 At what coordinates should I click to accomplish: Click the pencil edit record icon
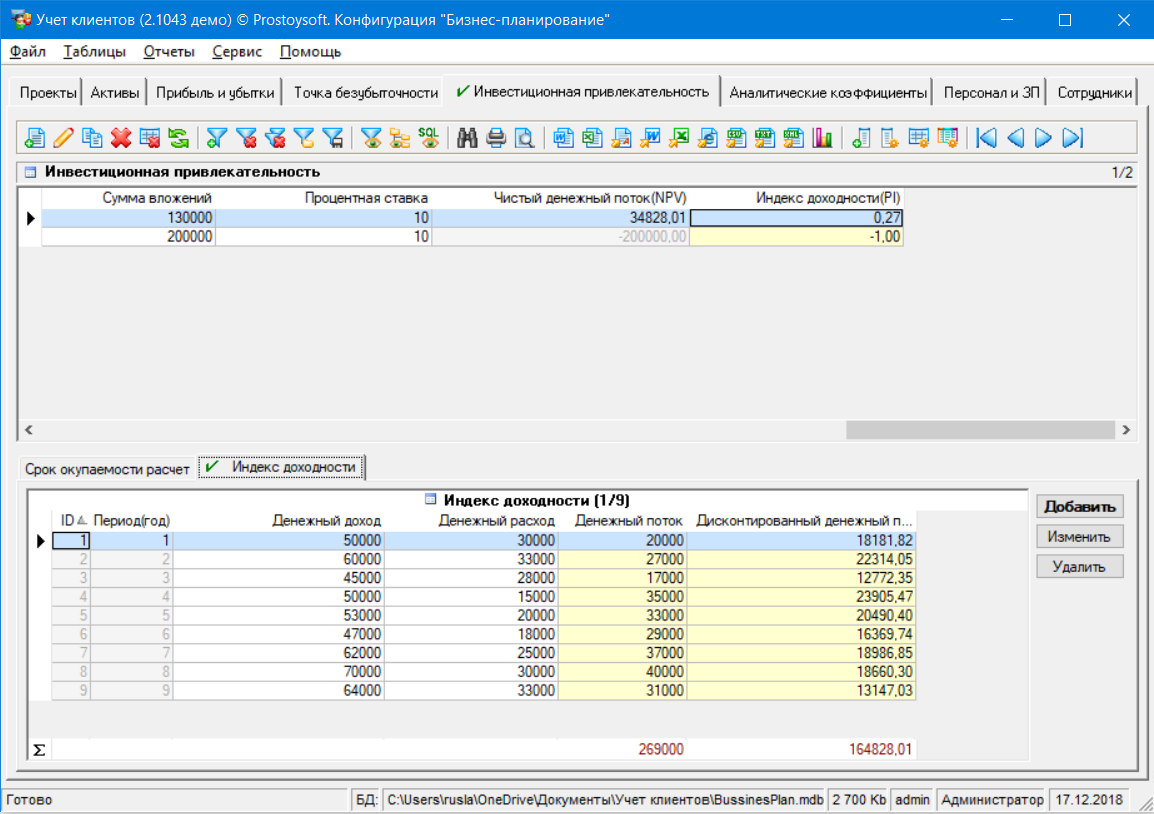tap(64, 138)
